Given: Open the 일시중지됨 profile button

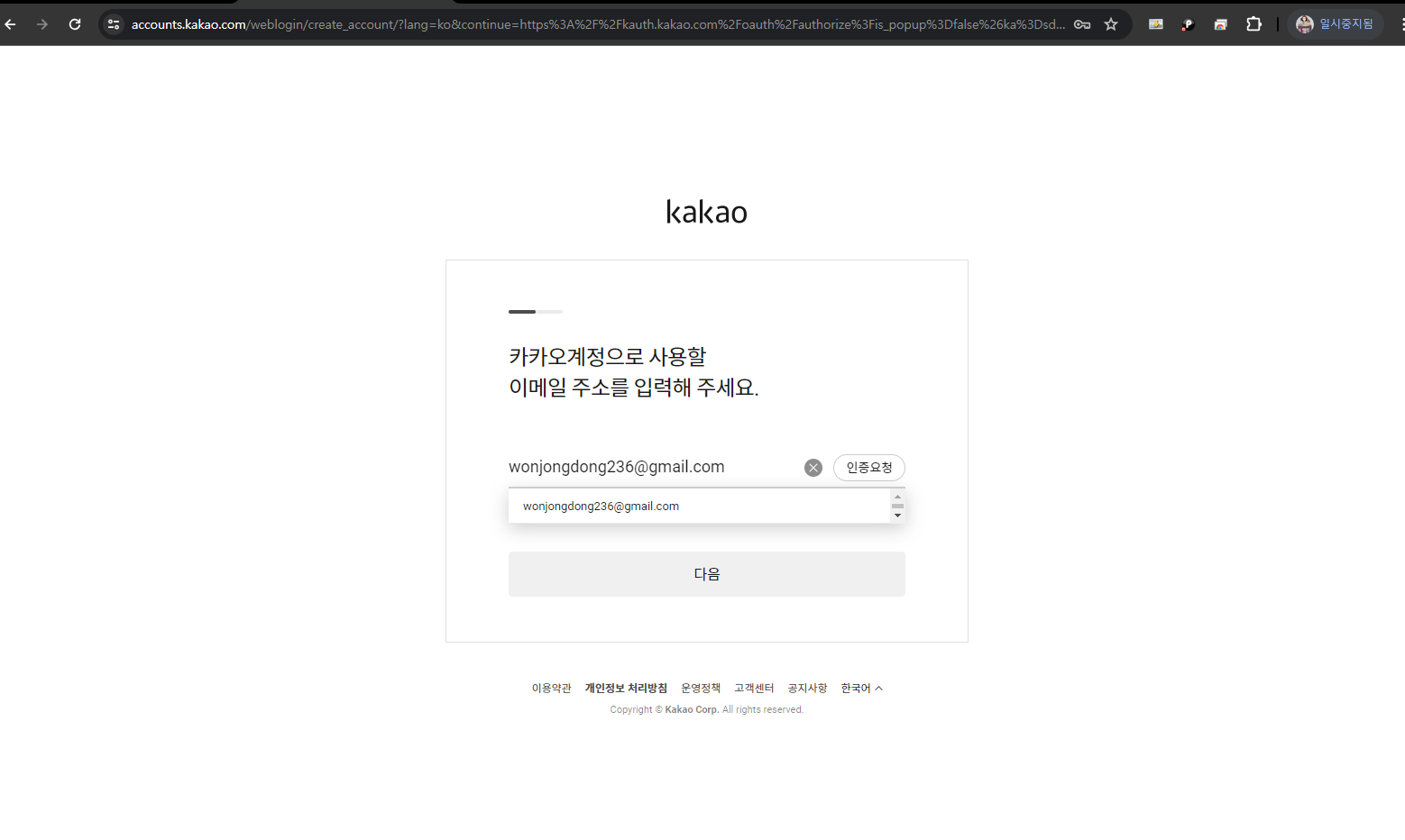Looking at the screenshot, I should click(1335, 24).
